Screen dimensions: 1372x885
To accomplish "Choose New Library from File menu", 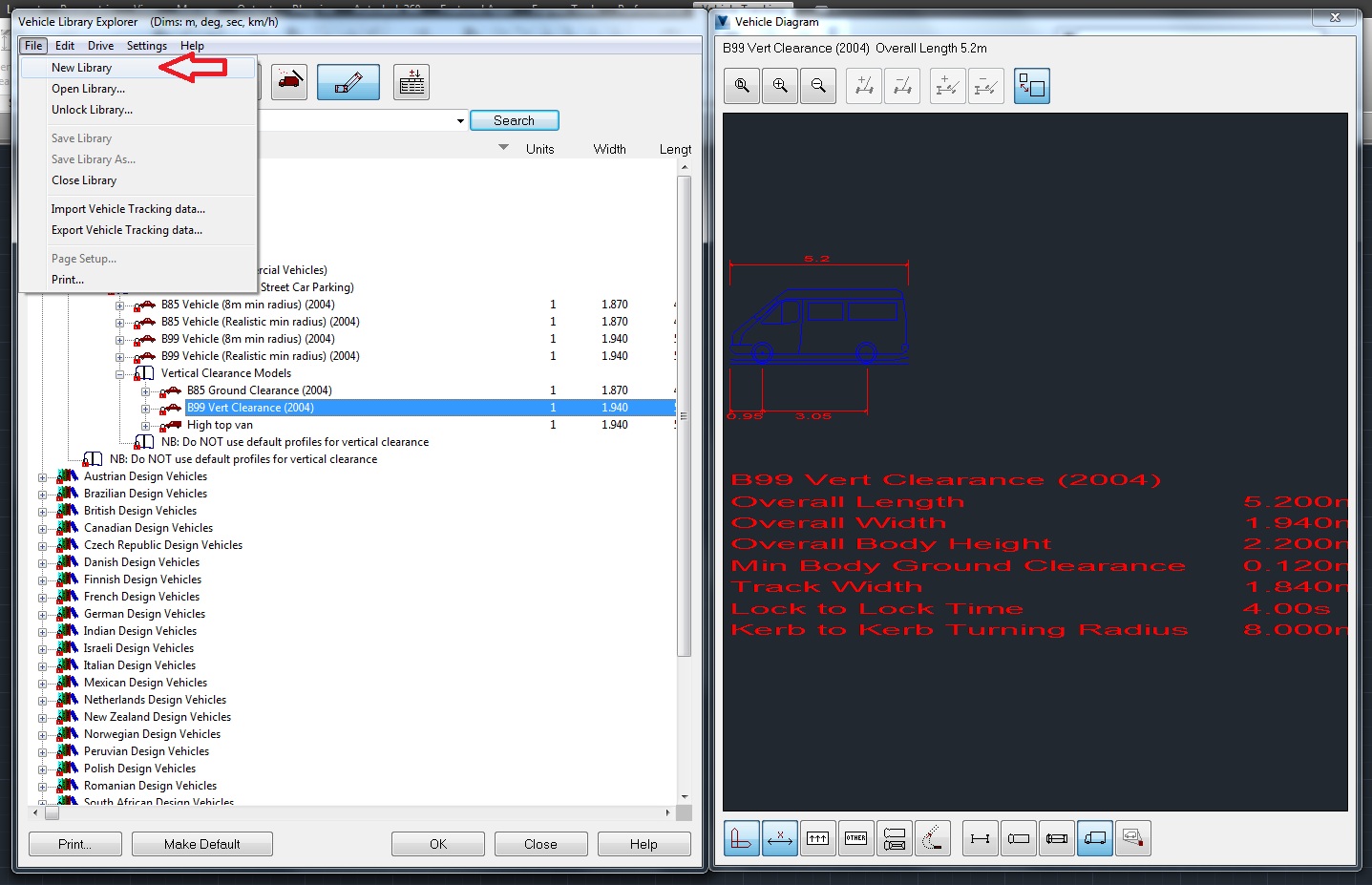I will tap(138, 68).
